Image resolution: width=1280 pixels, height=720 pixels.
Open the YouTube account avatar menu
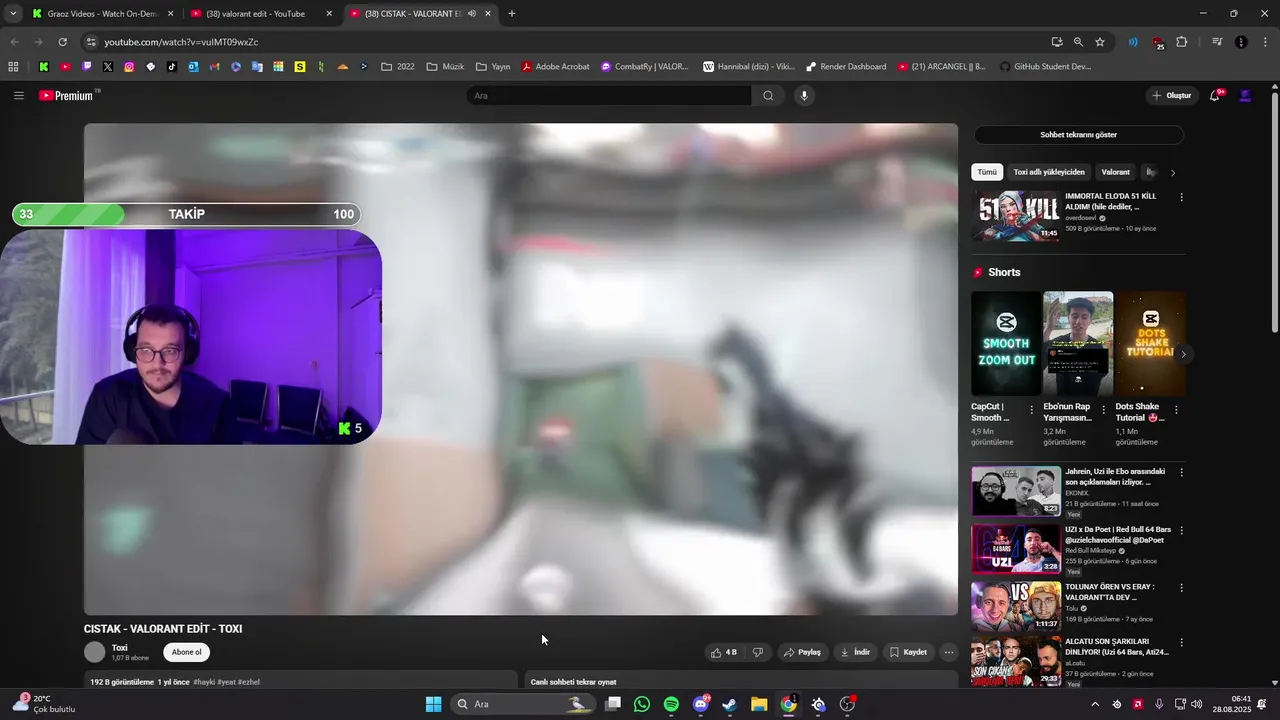[x=1245, y=96]
